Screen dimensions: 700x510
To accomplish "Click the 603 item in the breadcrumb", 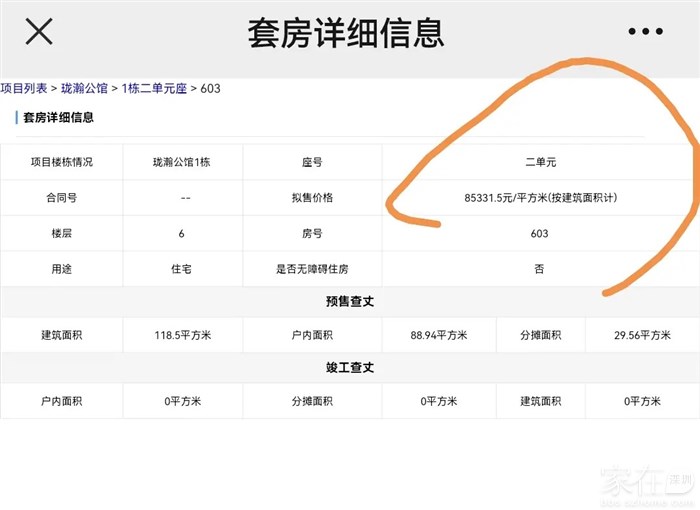I will point(210,89).
